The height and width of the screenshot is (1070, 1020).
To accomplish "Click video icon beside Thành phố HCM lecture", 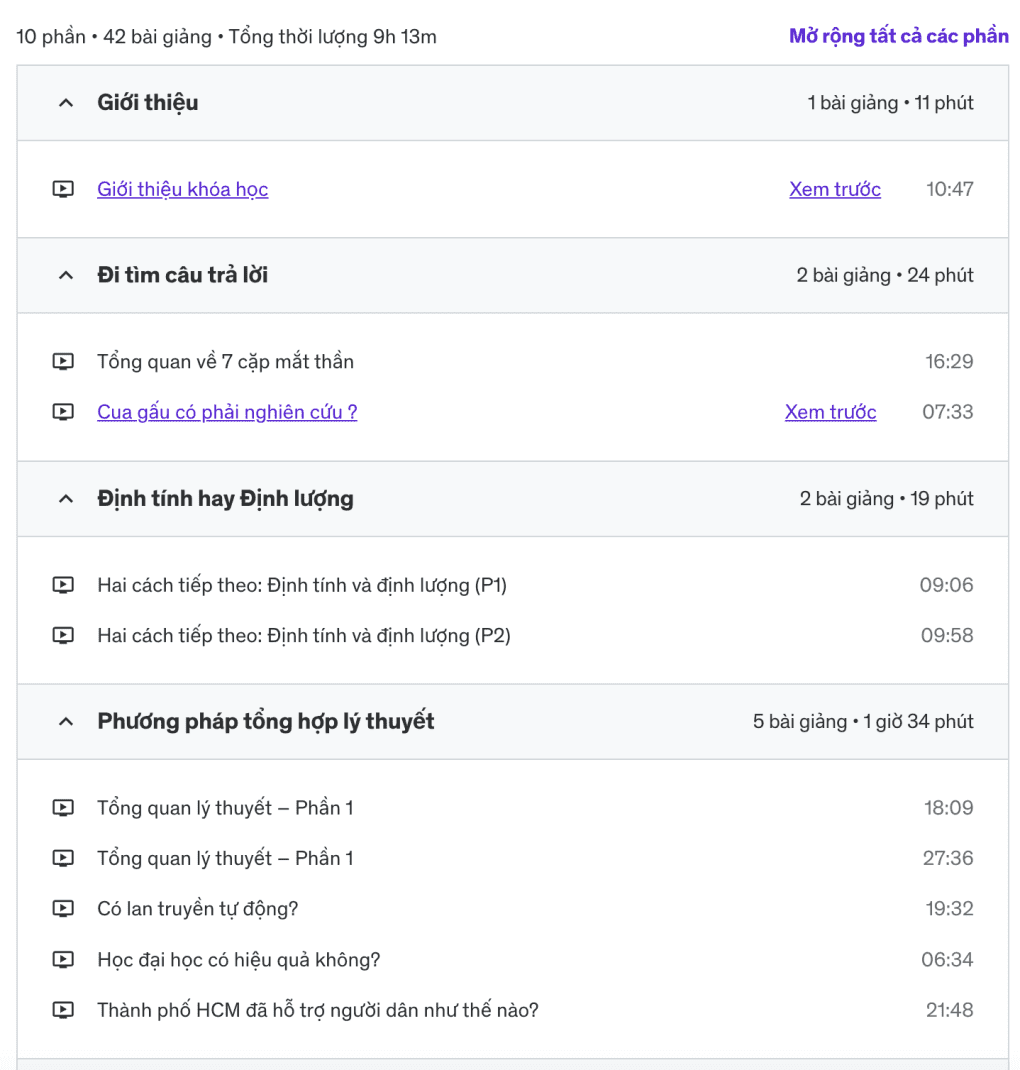I will click(63, 1010).
